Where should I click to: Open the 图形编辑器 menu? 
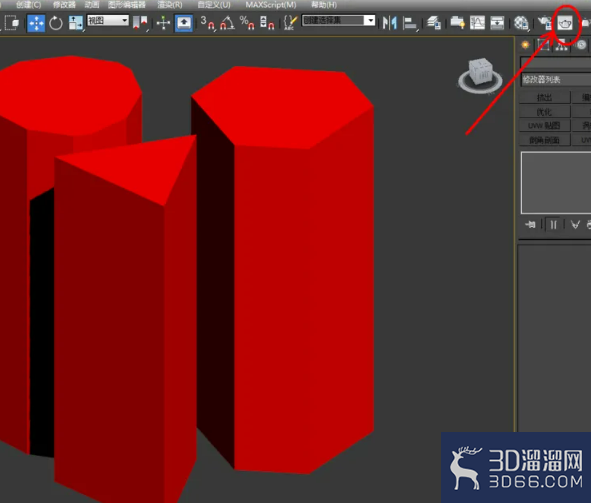tap(127, 5)
